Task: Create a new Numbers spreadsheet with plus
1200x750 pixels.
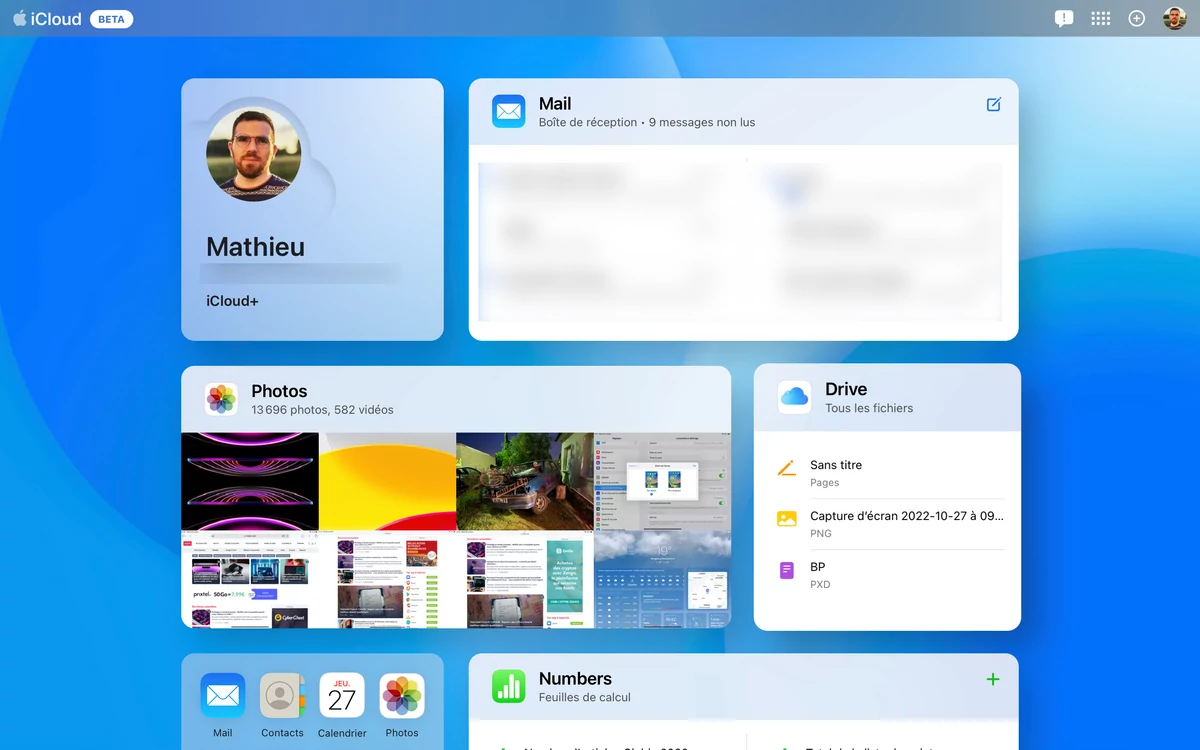Action: (x=993, y=679)
